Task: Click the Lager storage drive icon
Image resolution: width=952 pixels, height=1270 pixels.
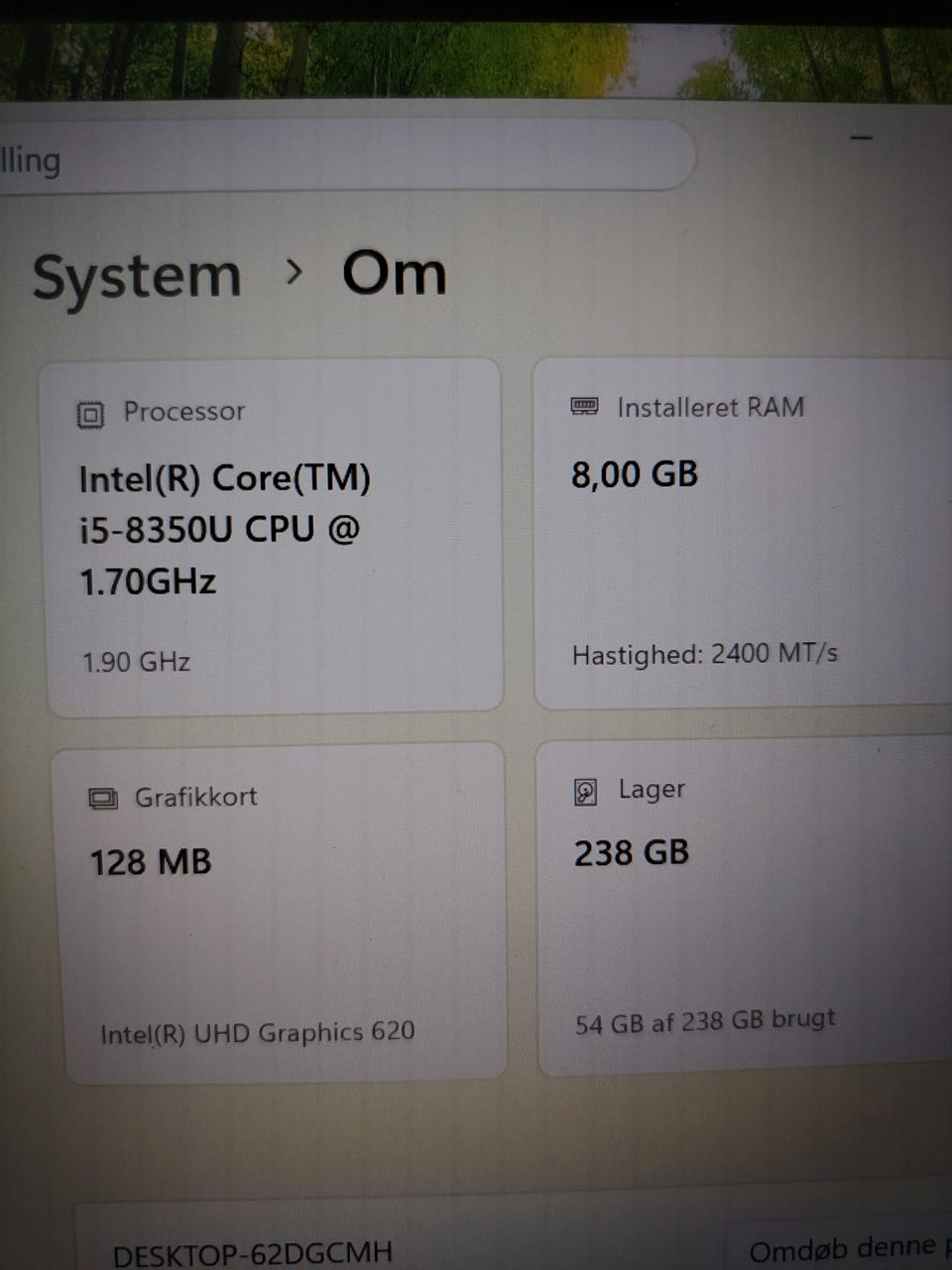Action: coord(586,792)
